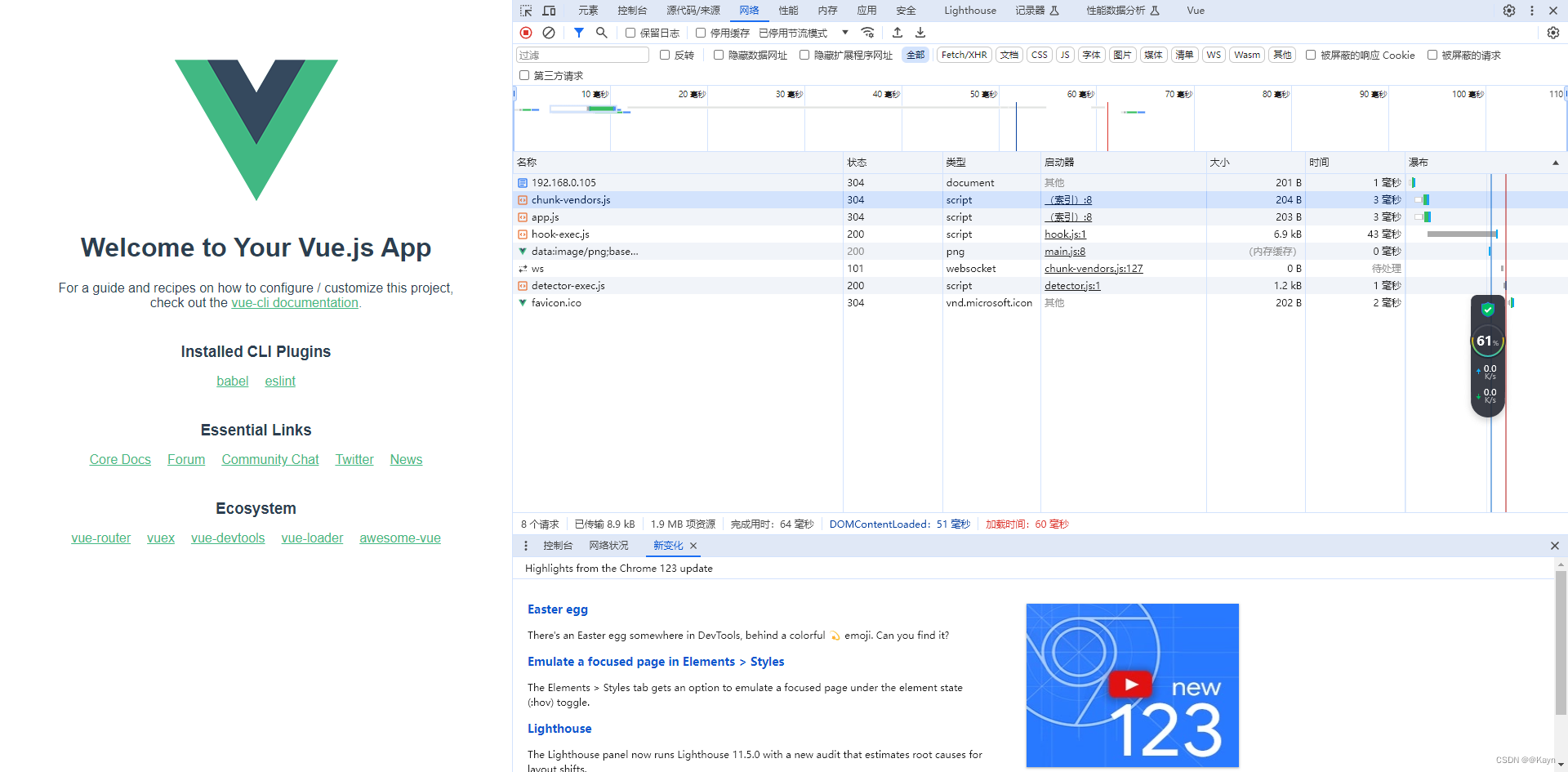Toggle 隐藏数据网址 checkbox
Viewport: 1568px width, 772px height.
point(719,55)
